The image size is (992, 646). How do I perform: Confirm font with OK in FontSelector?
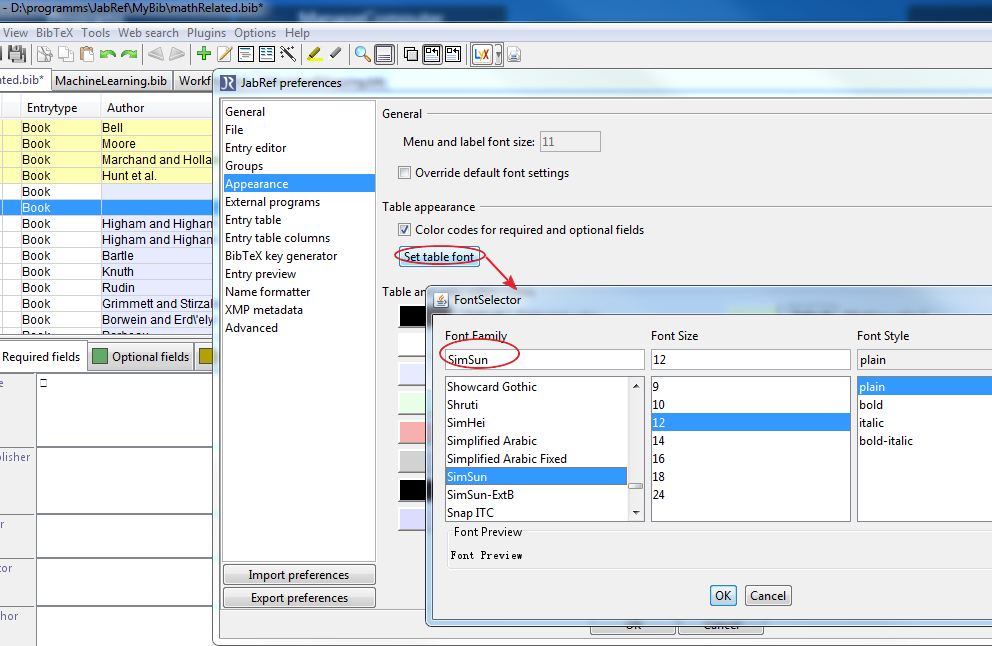723,596
